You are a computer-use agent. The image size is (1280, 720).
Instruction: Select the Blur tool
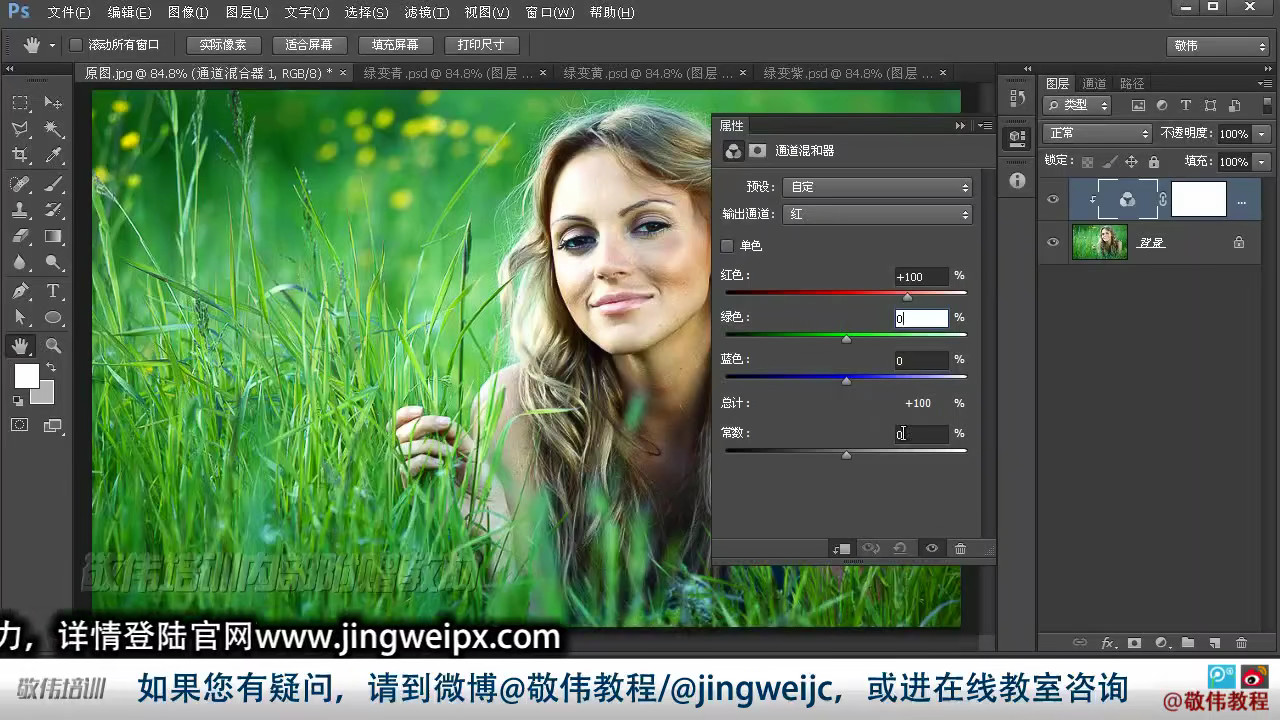[x=20, y=263]
